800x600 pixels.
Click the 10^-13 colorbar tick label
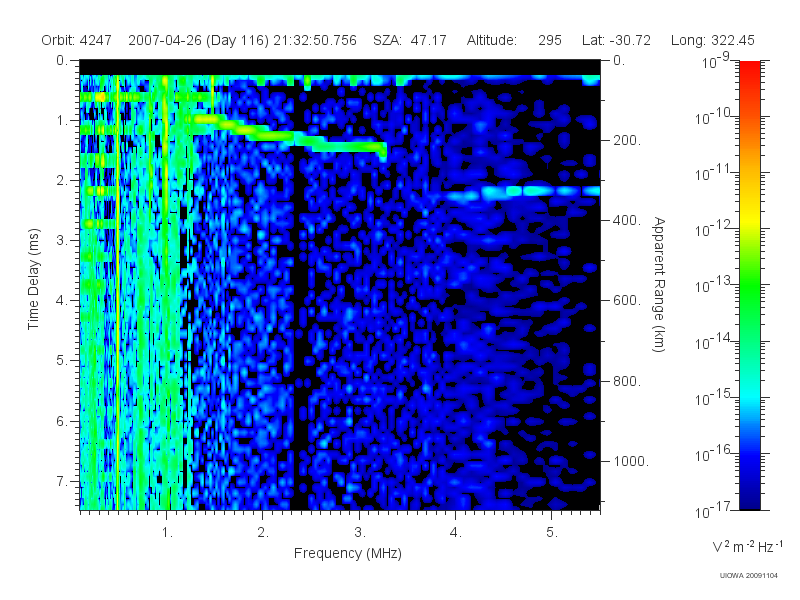[714, 285]
